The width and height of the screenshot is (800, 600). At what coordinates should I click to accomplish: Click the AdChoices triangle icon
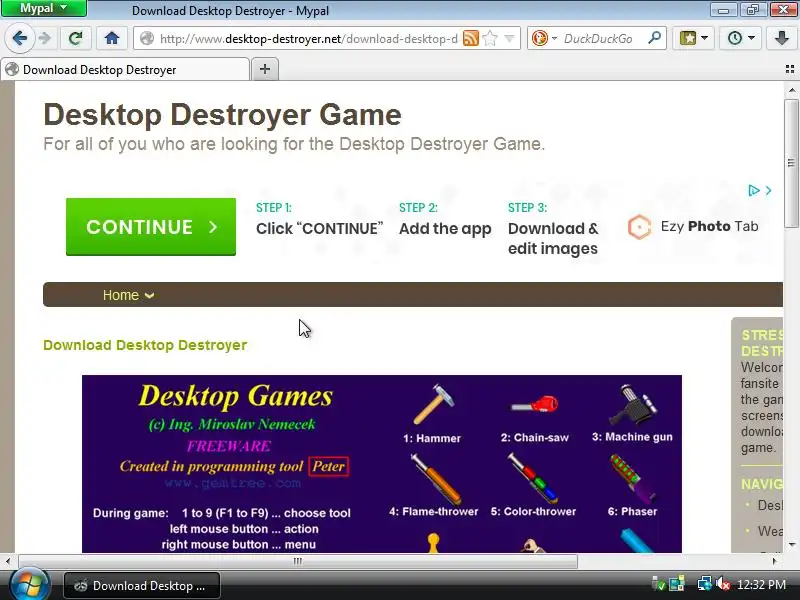[754, 191]
